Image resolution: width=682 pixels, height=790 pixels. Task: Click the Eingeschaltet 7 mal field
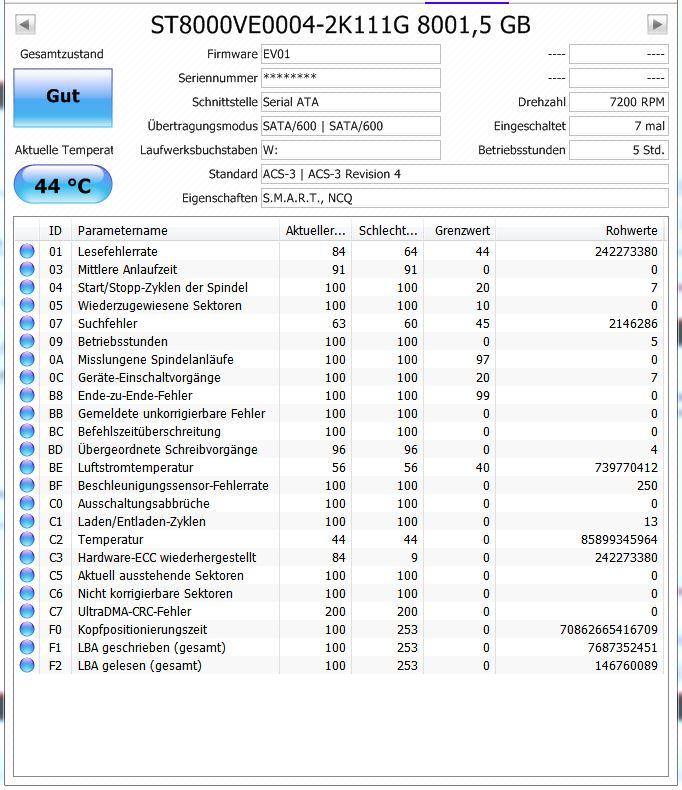click(x=619, y=126)
